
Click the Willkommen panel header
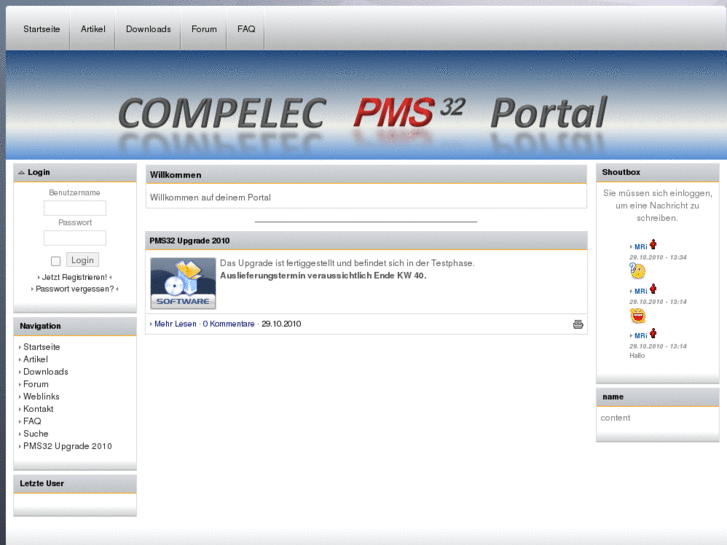pos(366,174)
